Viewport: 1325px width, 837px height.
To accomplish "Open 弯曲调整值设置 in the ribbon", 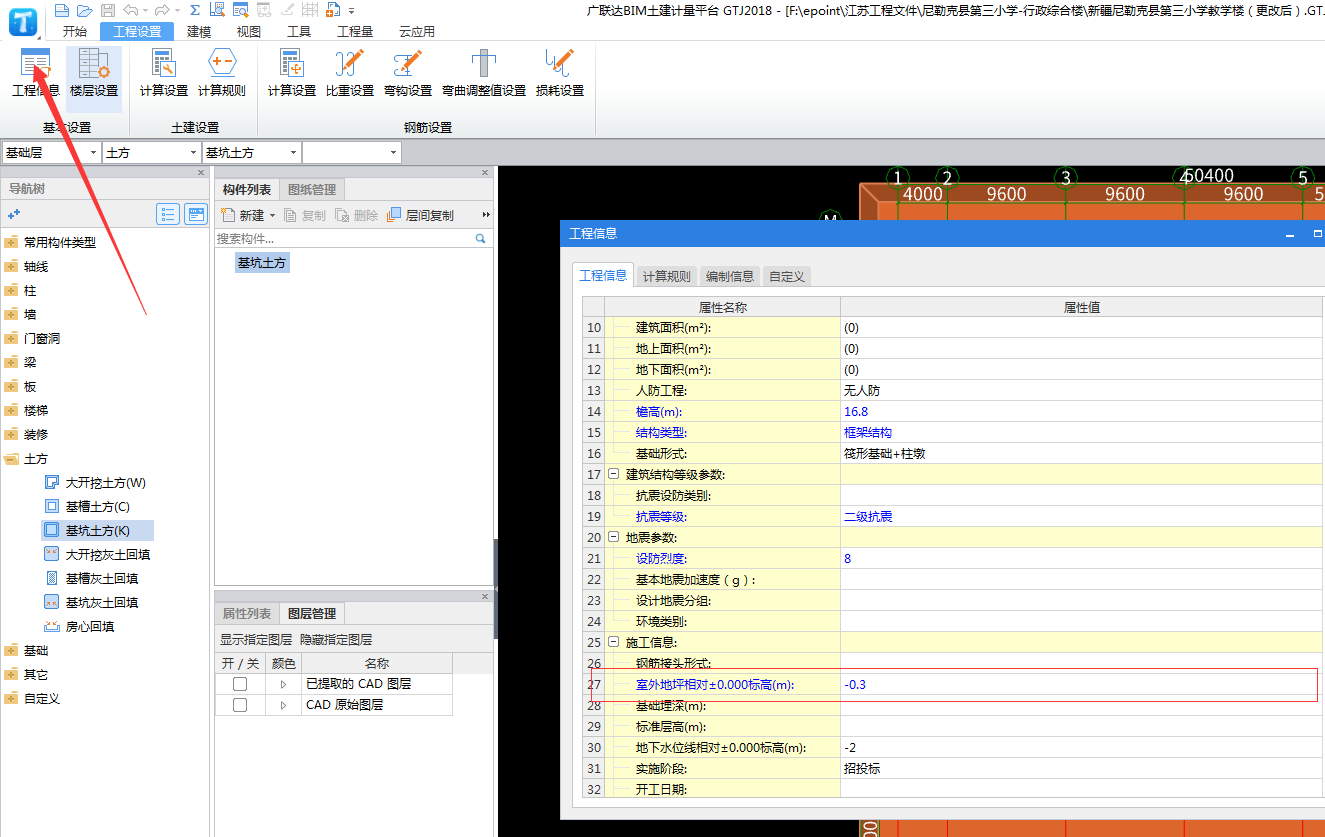I will 484,72.
